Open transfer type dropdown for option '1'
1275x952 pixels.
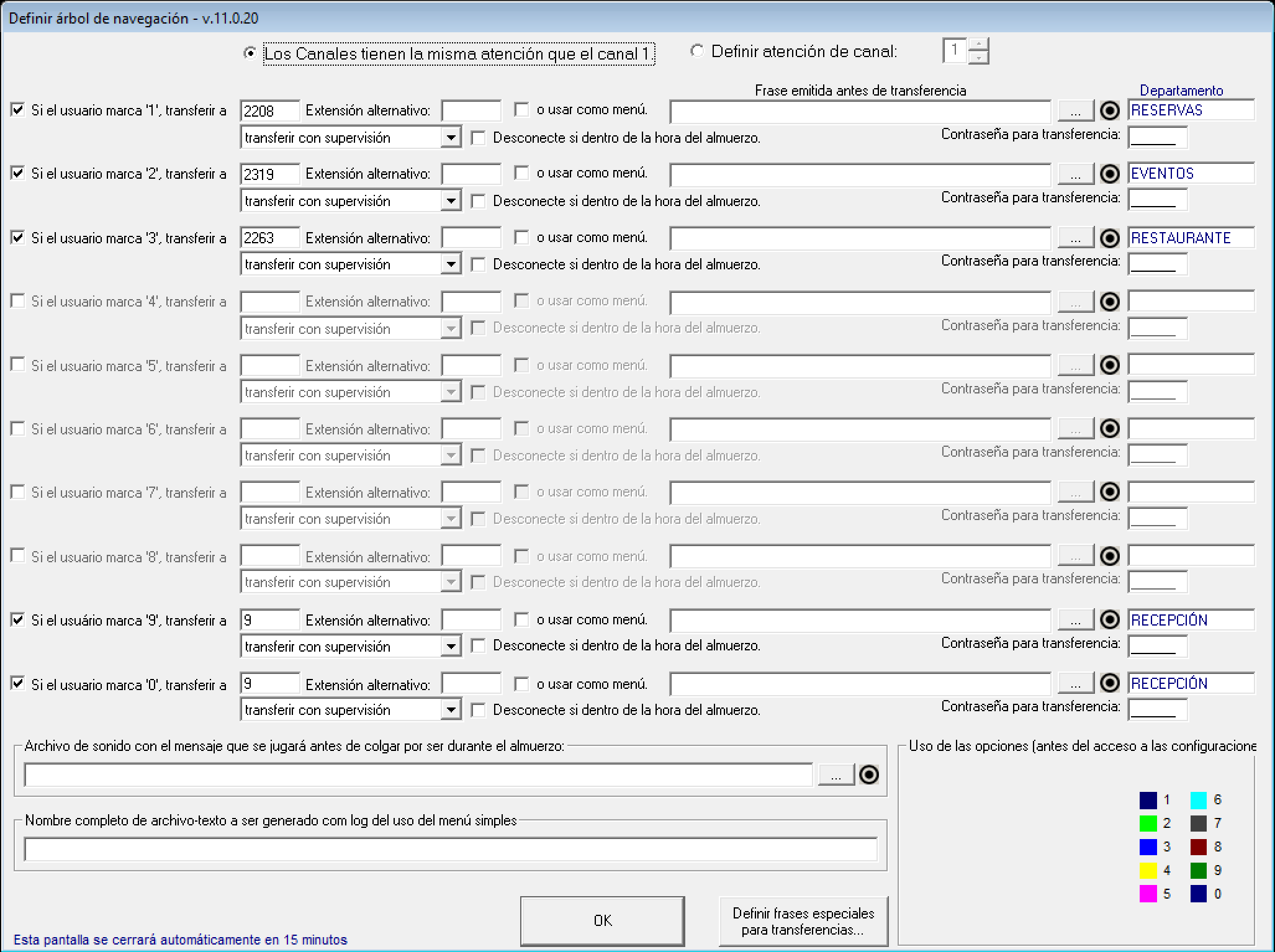[x=451, y=137]
